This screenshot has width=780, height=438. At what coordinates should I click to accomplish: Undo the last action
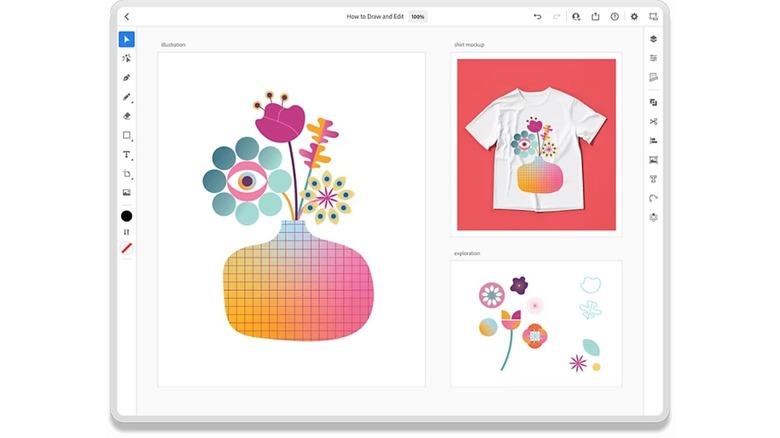point(537,17)
